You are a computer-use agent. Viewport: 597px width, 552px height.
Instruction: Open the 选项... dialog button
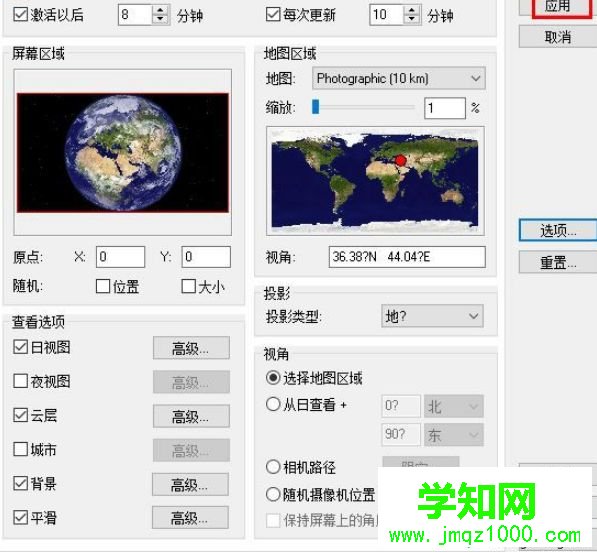(x=558, y=230)
